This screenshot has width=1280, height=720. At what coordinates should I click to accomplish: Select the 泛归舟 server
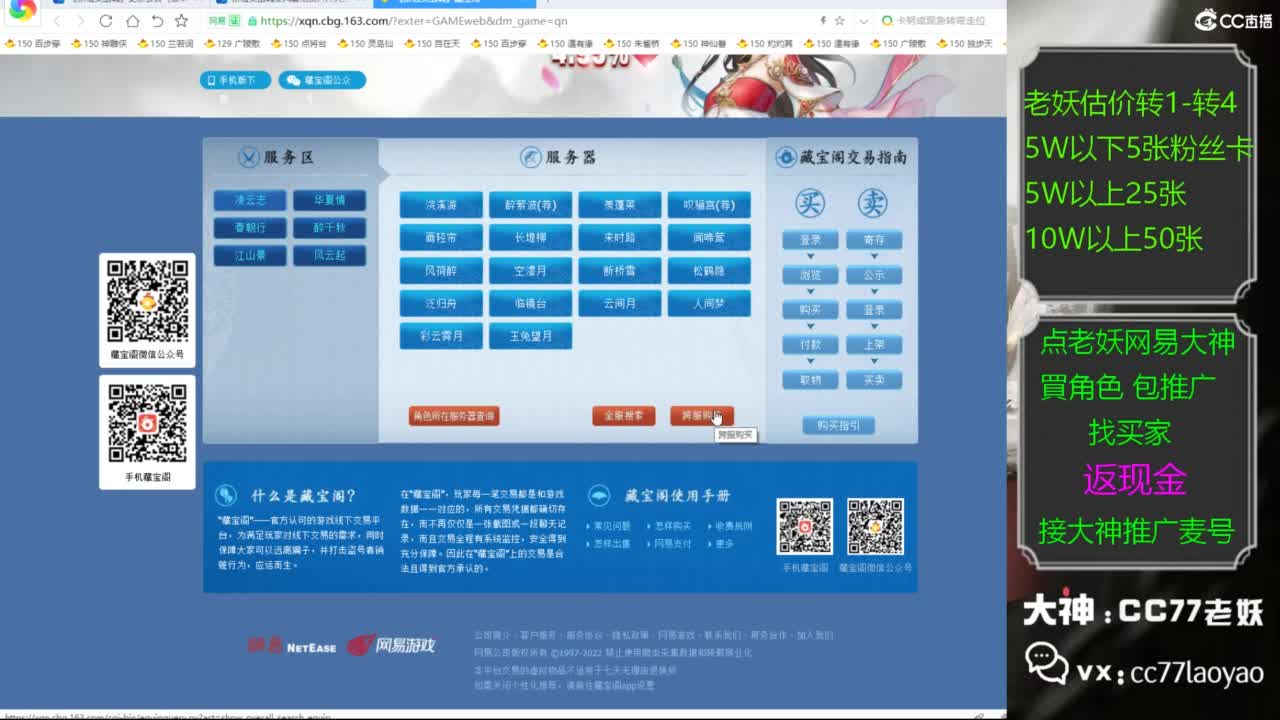click(441, 304)
